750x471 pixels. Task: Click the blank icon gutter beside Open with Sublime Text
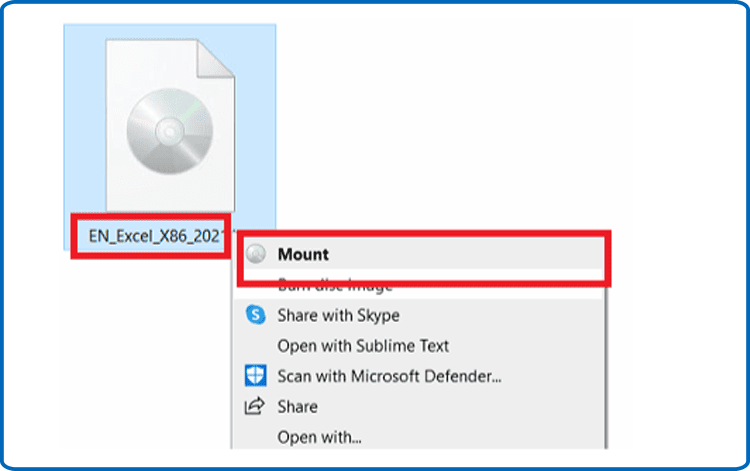click(x=254, y=346)
